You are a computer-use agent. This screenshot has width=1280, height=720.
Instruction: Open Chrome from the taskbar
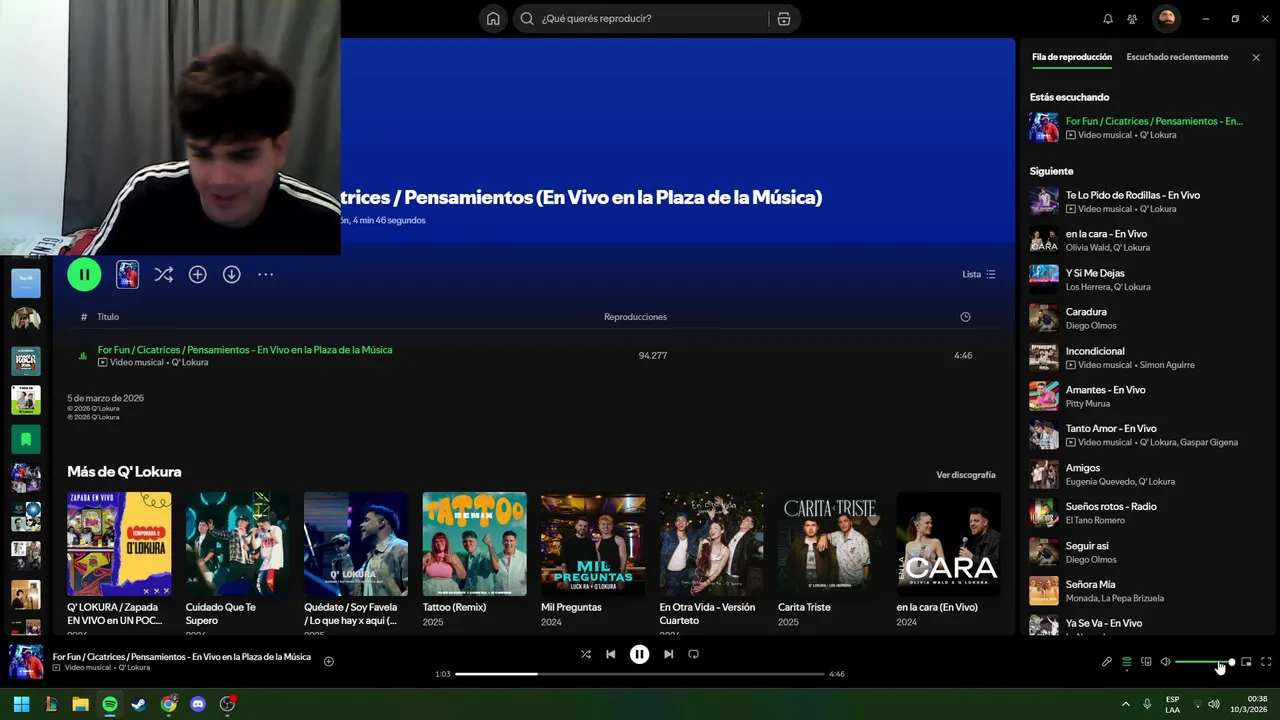[x=168, y=704]
